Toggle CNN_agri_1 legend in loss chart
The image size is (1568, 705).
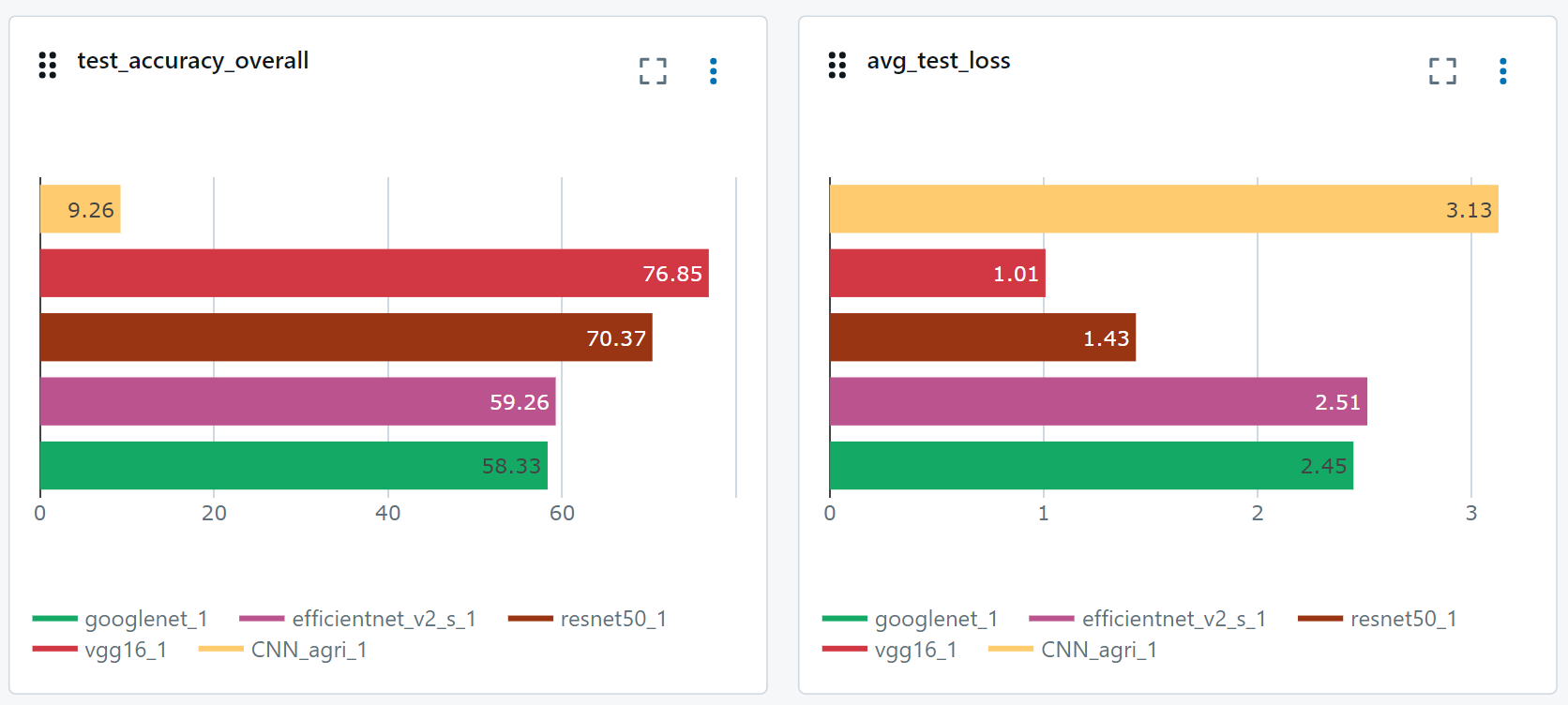click(x=1073, y=650)
